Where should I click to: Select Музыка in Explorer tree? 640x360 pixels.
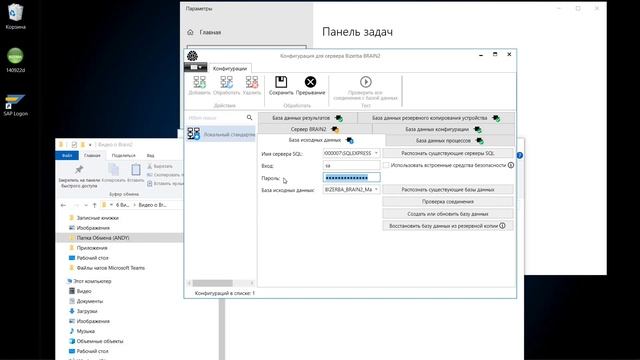click(x=86, y=331)
